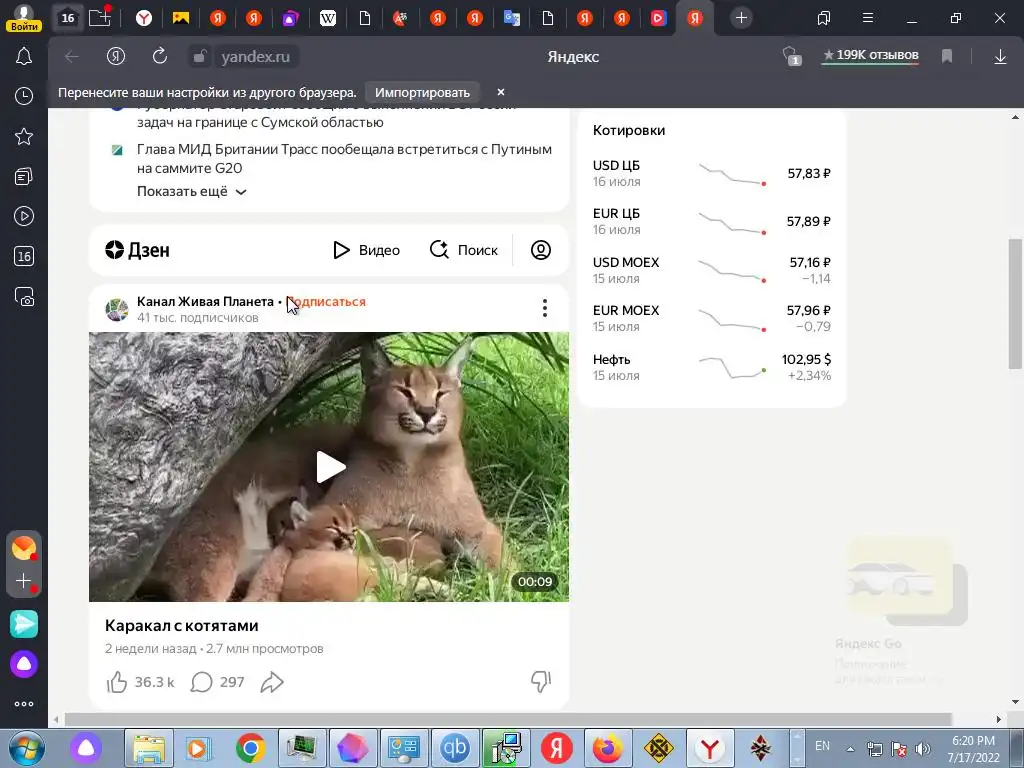Open browsing history clock icon in sidebar
The height and width of the screenshot is (768, 1024).
[x=24, y=96]
